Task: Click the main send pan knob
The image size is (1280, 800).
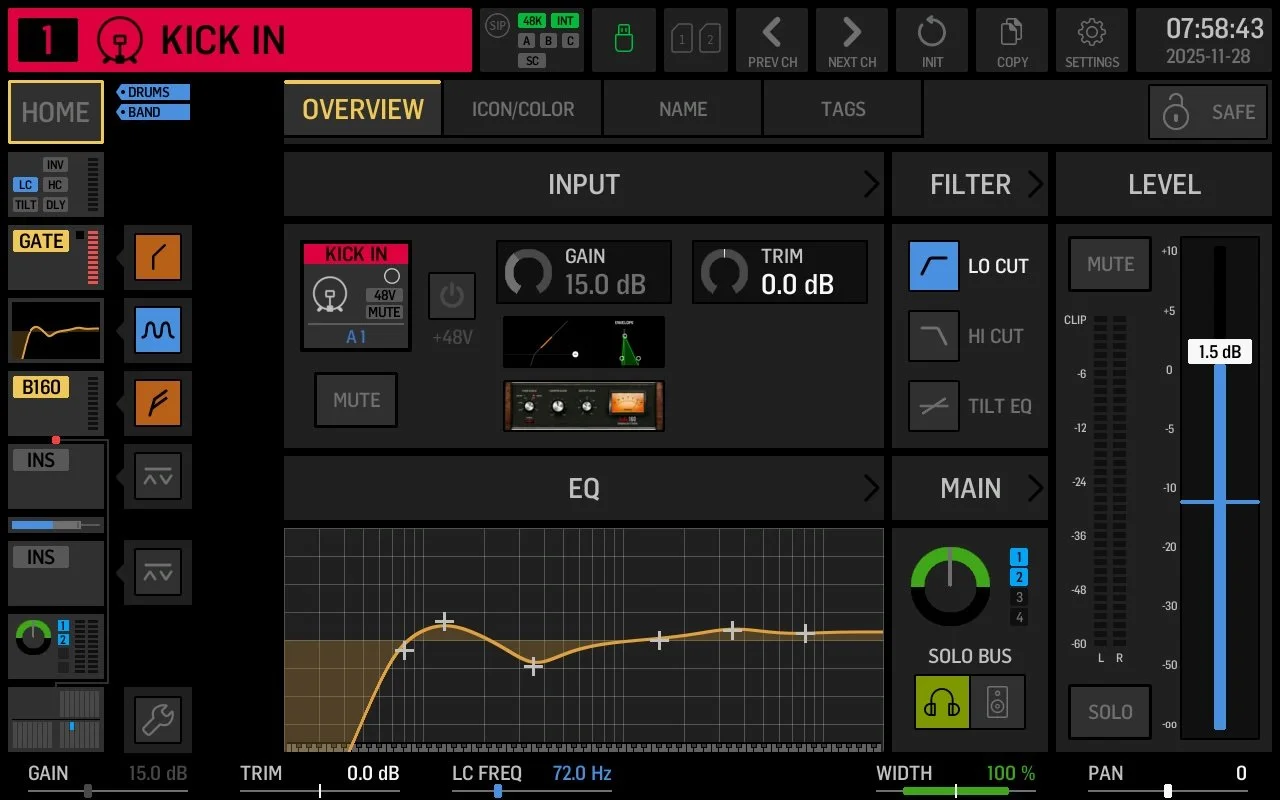Action: click(950, 586)
